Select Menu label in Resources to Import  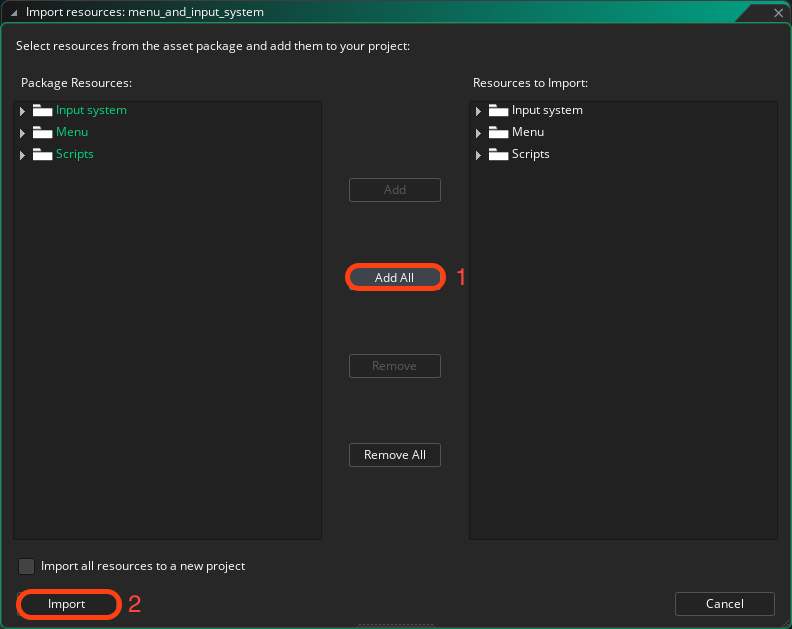tap(528, 132)
